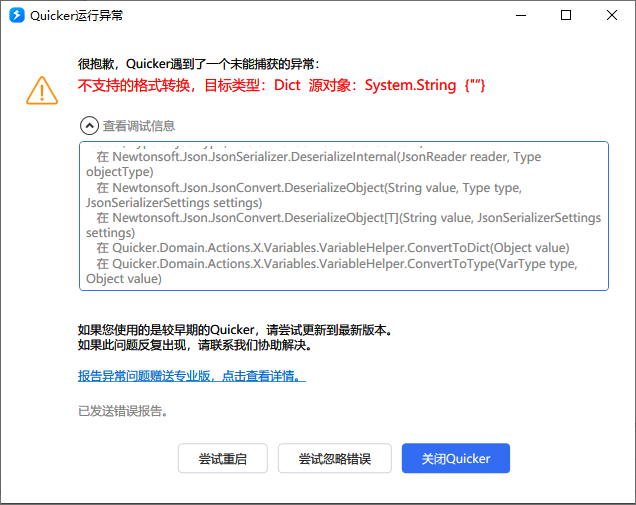Click the 尝试重启 button
Image resolution: width=636 pixels, height=505 pixels.
[x=223, y=458]
